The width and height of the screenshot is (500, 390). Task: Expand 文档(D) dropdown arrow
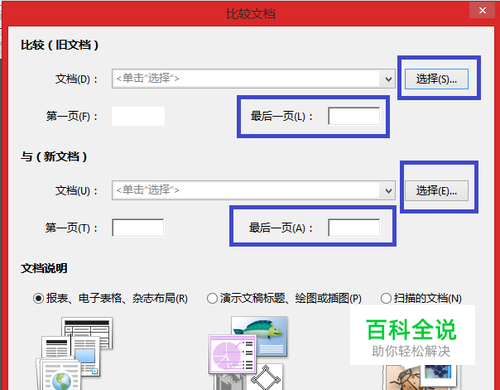[388, 79]
